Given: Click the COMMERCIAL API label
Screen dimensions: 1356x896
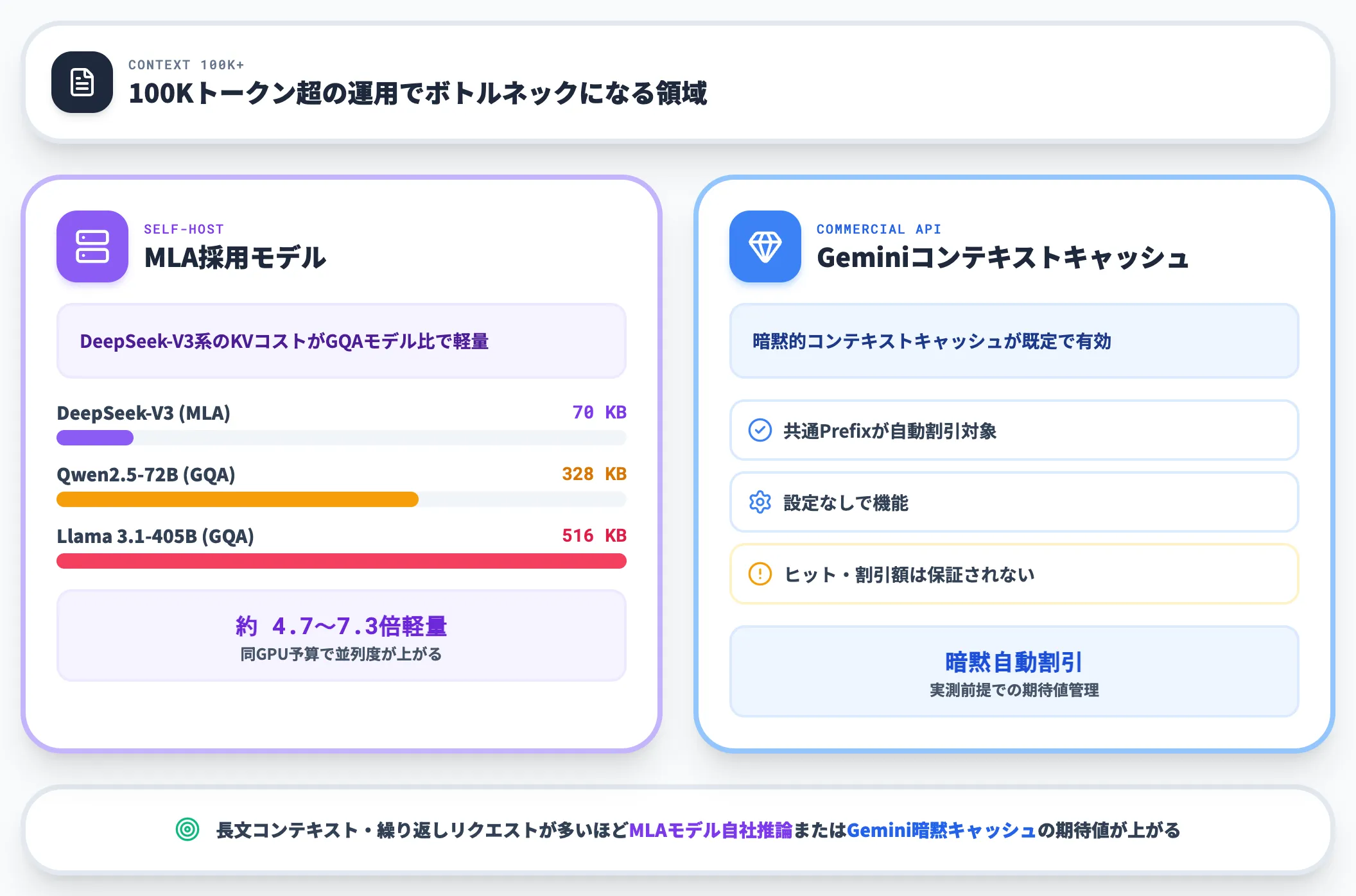Looking at the screenshot, I should pyautogui.click(x=879, y=229).
